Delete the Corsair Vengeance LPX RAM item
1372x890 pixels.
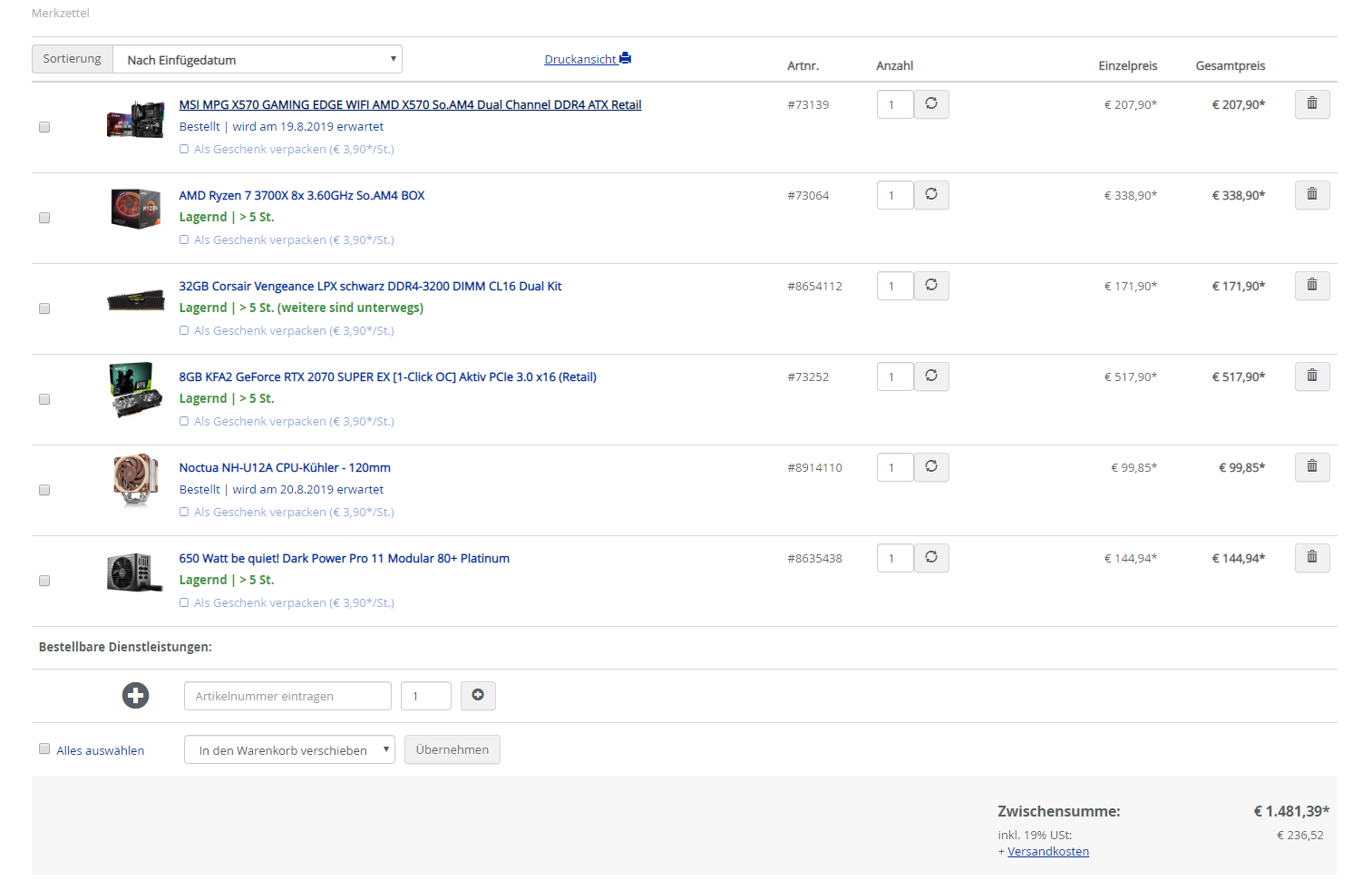pos(1311,286)
